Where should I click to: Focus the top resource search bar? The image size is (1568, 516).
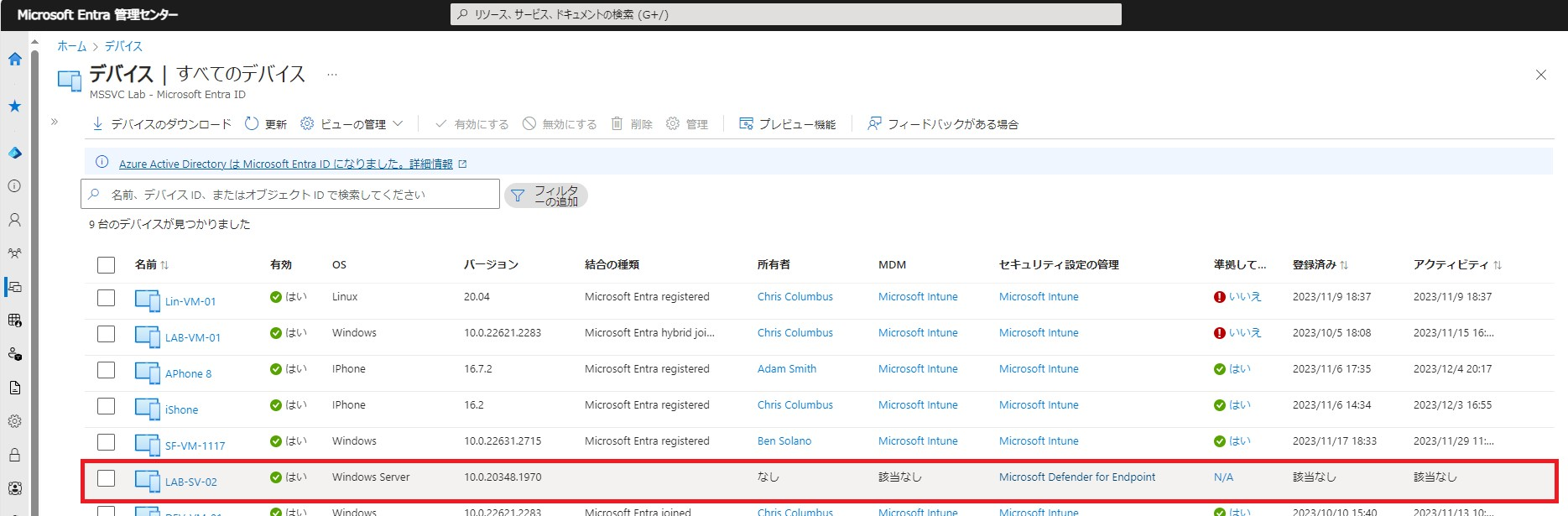pyautogui.click(x=785, y=14)
